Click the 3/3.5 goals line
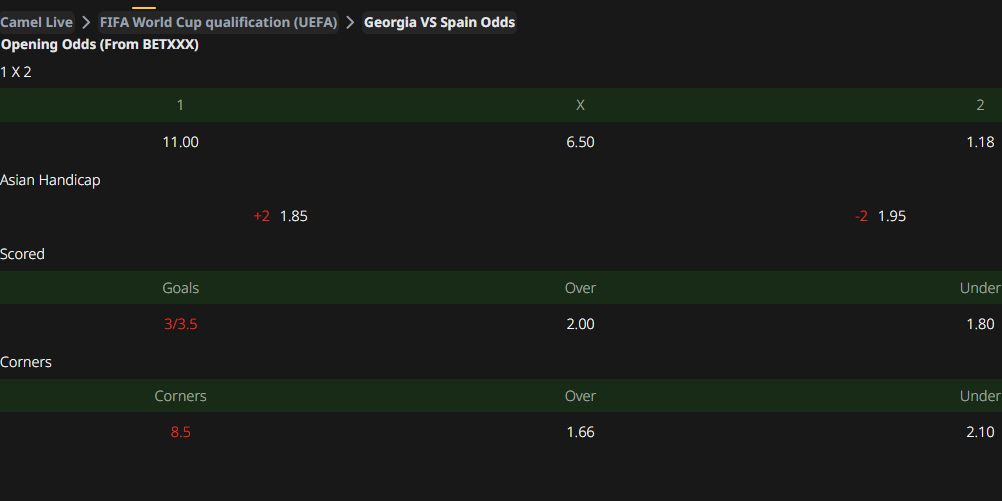 click(x=180, y=324)
